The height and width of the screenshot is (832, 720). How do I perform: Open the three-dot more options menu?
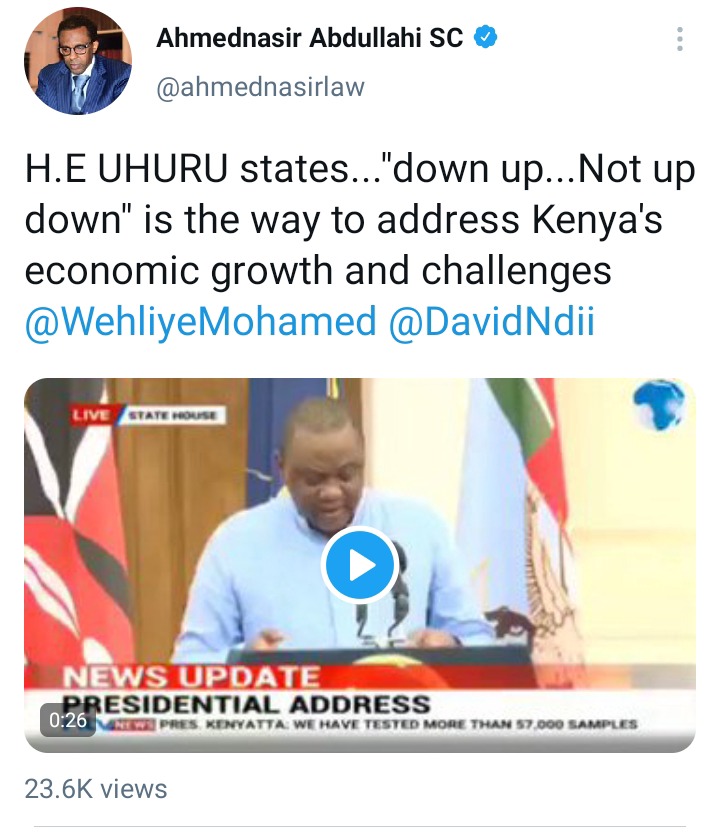click(x=679, y=39)
